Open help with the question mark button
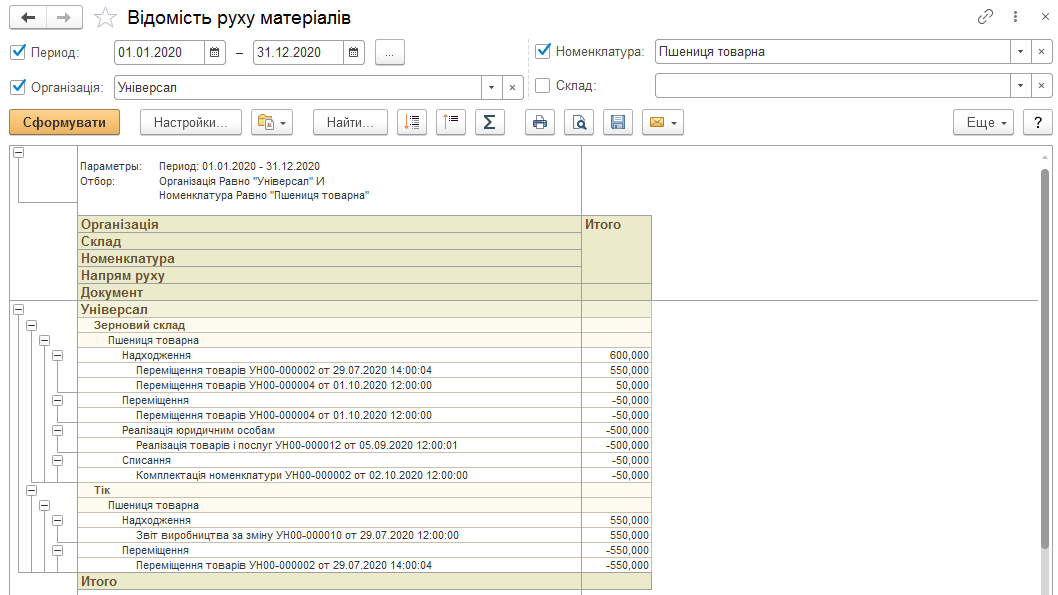1058x595 pixels. coord(1038,122)
